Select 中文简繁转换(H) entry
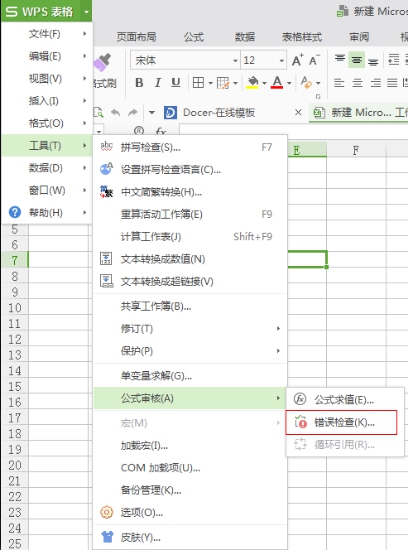 click(x=190, y=192)
